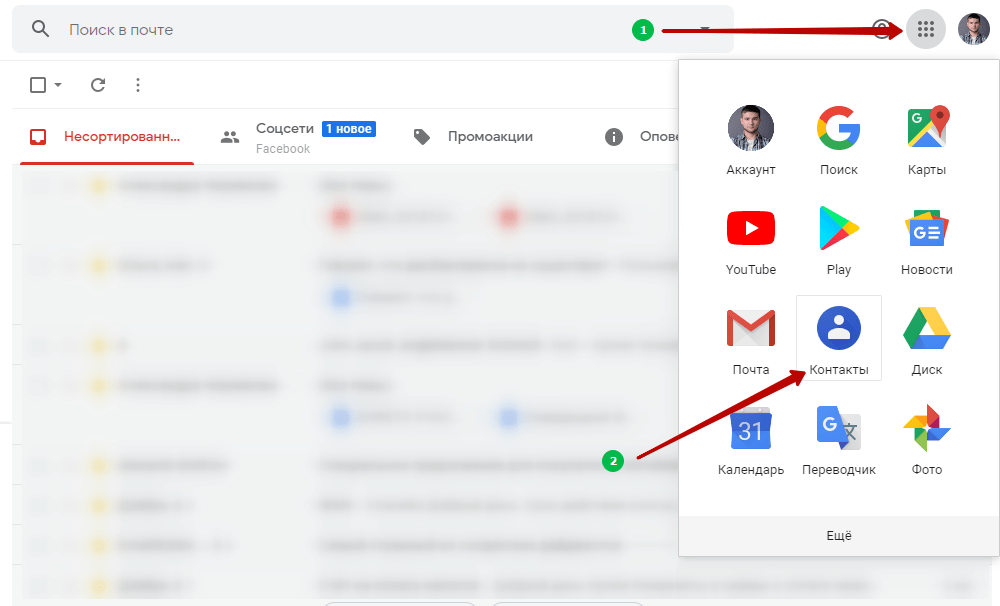1000x606 pixels.
Task: Launch Переводчик (Google Translate)
Action: 839,440
